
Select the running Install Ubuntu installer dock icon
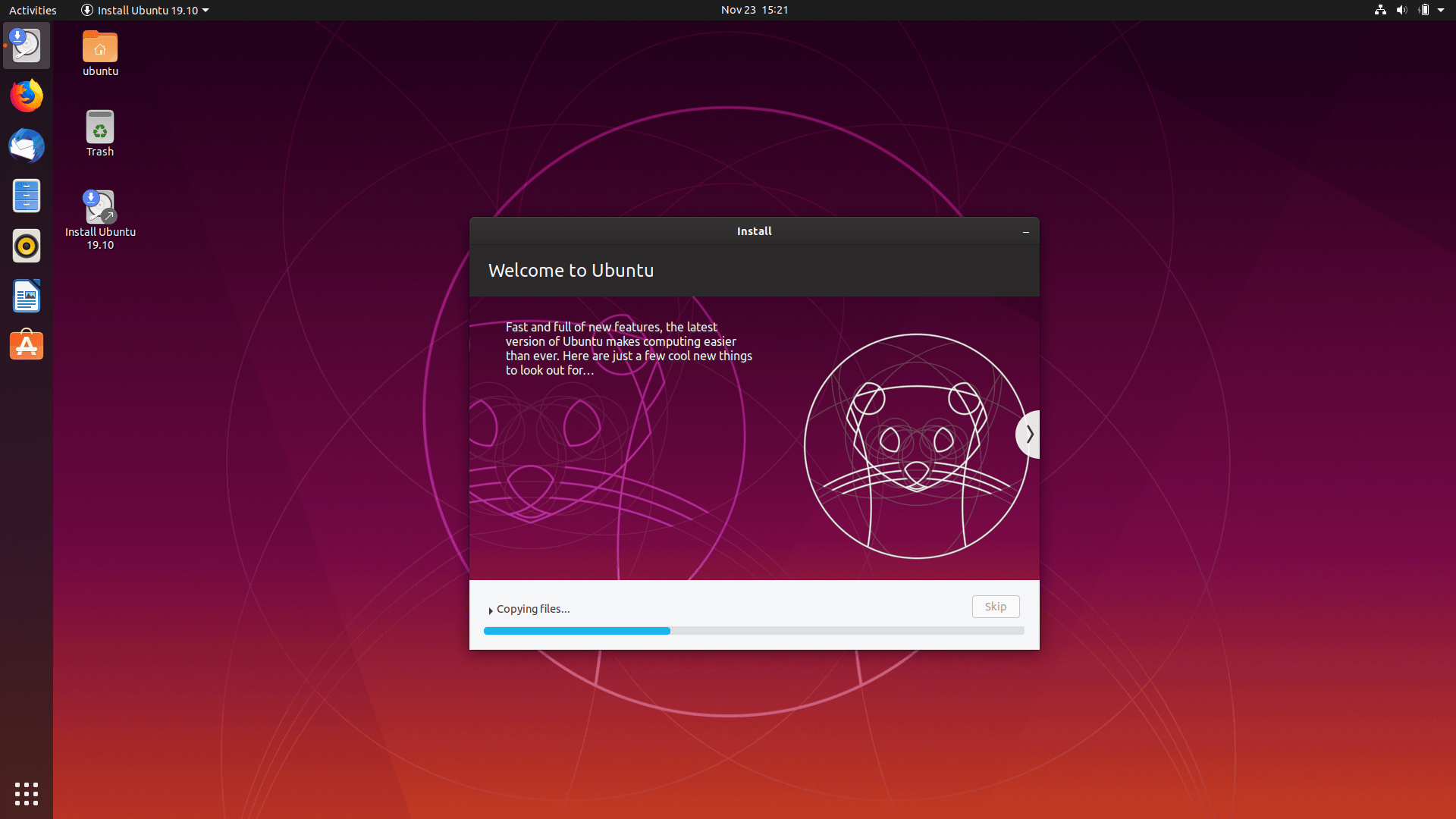click(x=26, y=45)
